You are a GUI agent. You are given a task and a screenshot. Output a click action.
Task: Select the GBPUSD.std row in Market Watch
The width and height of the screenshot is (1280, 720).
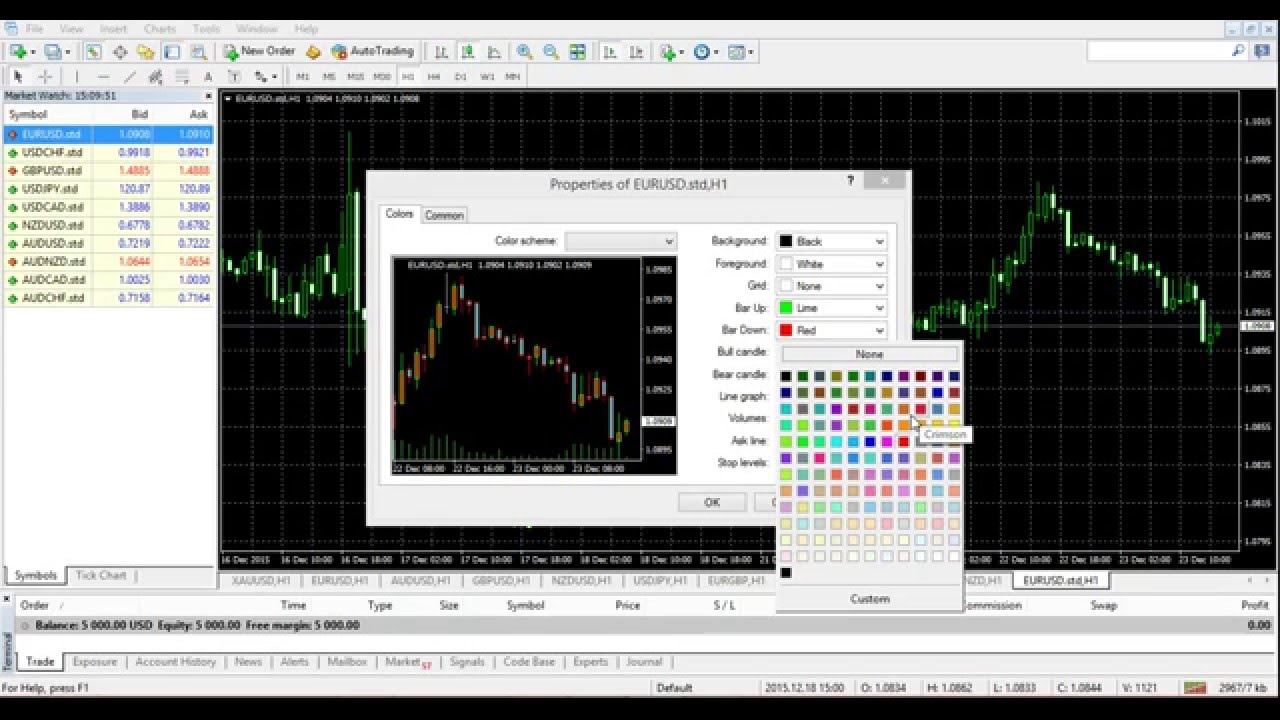point(108,171)
